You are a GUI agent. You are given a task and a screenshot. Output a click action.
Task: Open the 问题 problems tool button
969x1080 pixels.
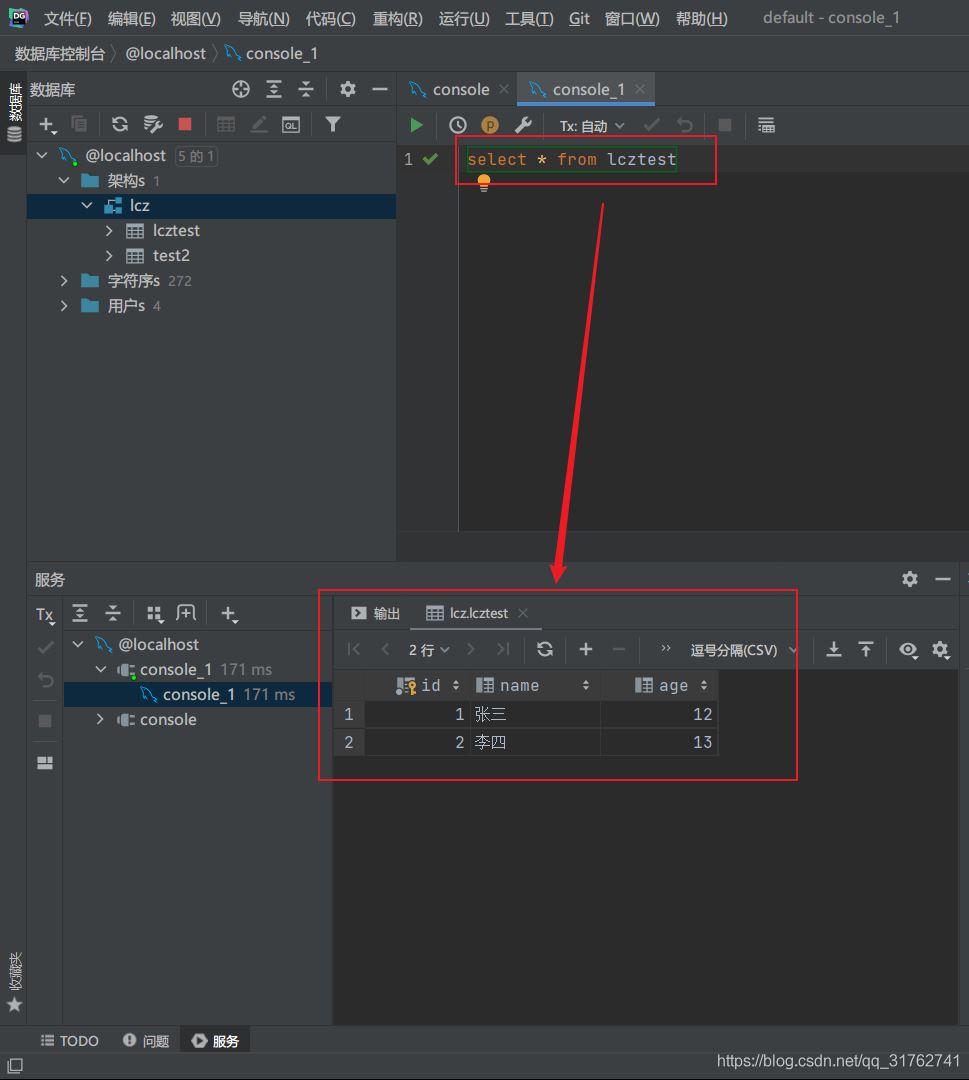(x=146, y=1041)
